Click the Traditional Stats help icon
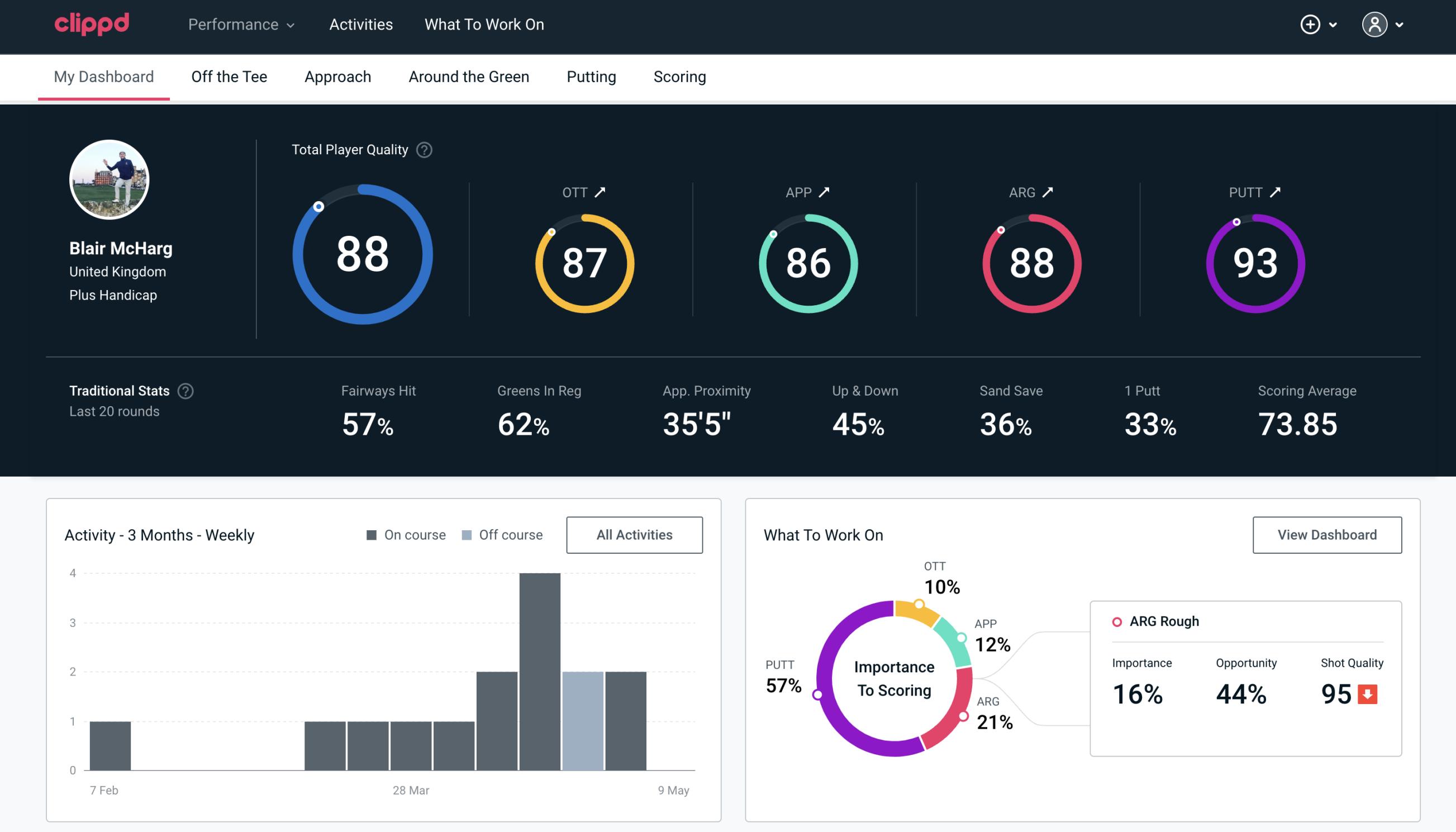Viewport: 1456px width, 832px height. tap(185, 390)
